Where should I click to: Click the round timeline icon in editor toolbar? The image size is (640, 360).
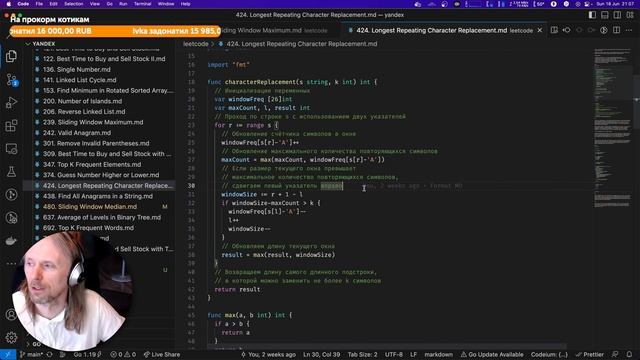click(x=604, y=30)
